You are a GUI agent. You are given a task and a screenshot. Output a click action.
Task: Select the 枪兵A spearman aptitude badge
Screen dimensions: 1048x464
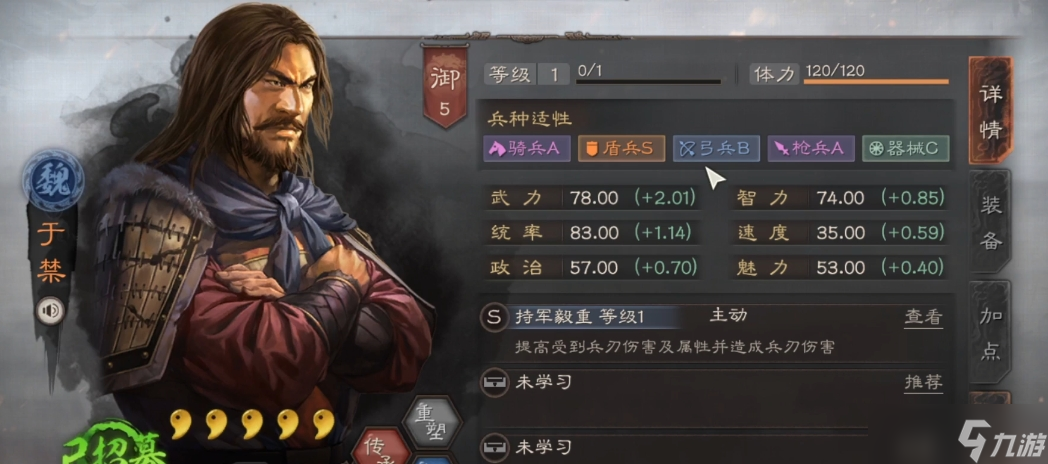click(x=811, y=148)
